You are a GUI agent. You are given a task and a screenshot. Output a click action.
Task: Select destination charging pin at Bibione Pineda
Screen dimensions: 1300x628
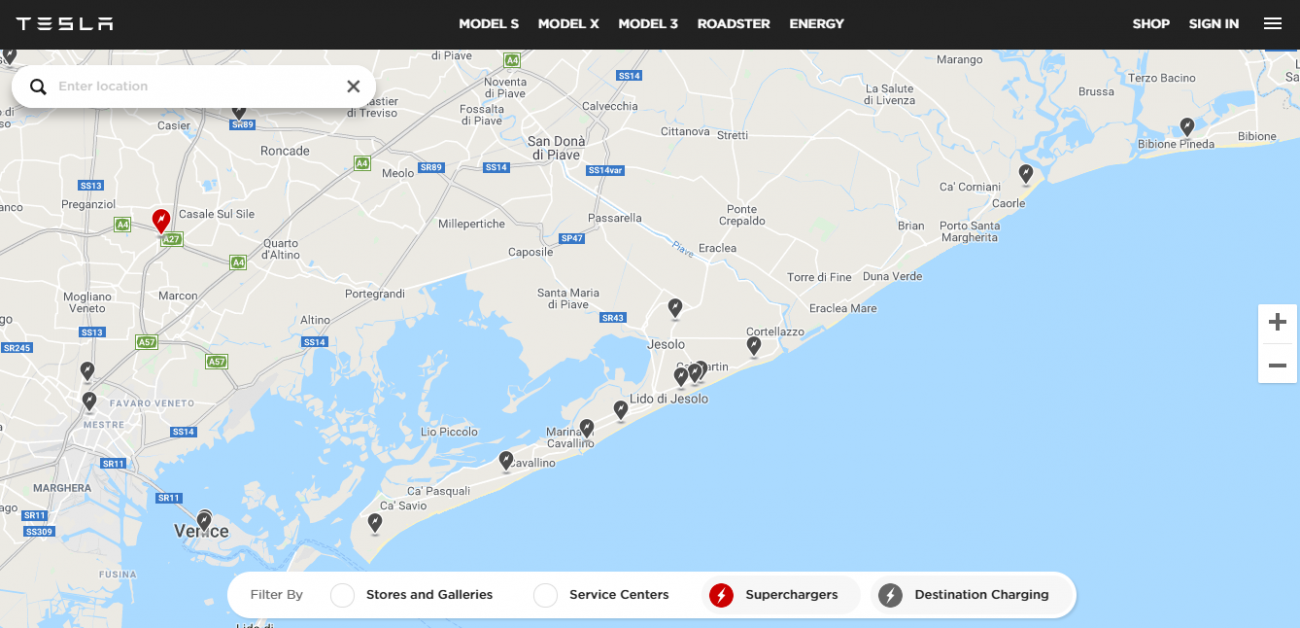point(1187,127)
